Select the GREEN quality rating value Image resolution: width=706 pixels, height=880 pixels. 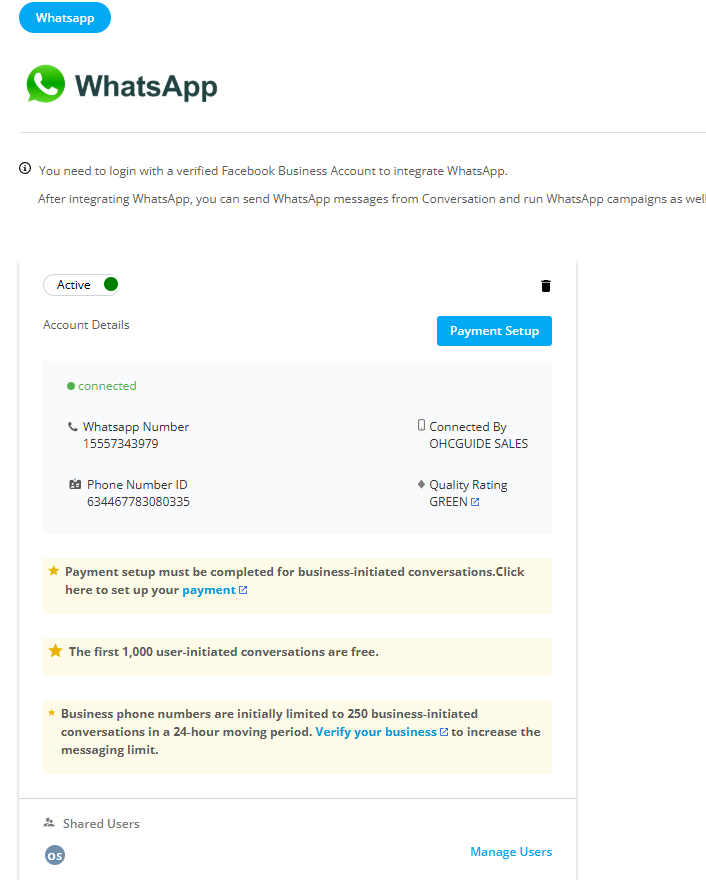coord(448,501)
